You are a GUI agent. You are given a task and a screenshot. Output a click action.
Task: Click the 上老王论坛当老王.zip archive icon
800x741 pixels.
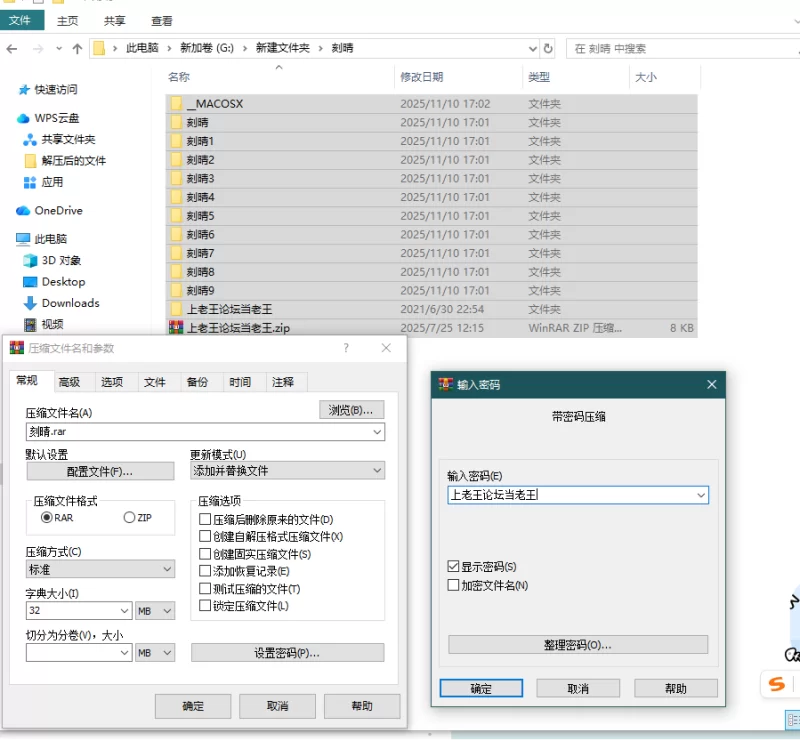(176, 328)
